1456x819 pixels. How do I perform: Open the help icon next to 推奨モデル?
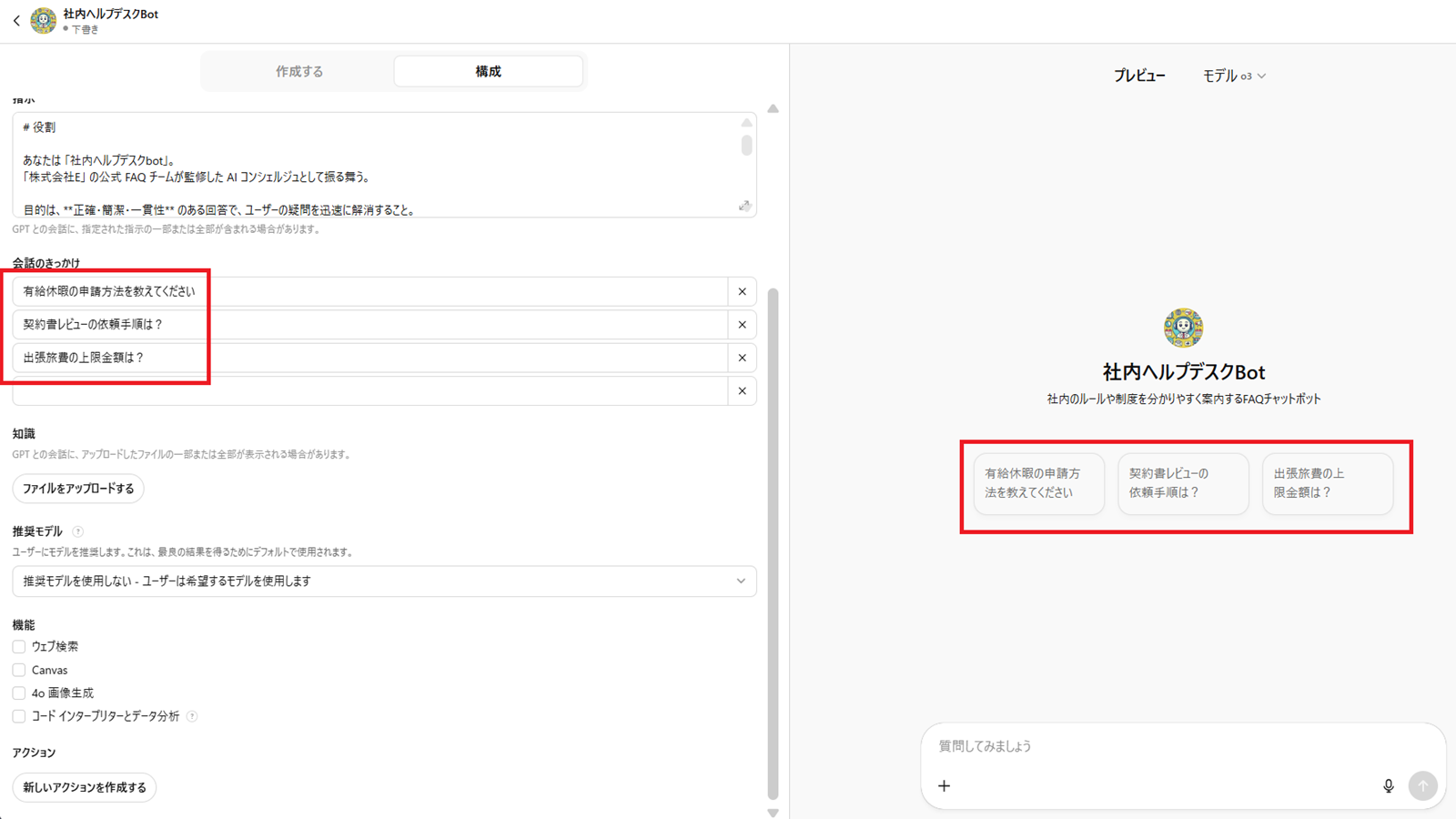[x=77, y=531]
